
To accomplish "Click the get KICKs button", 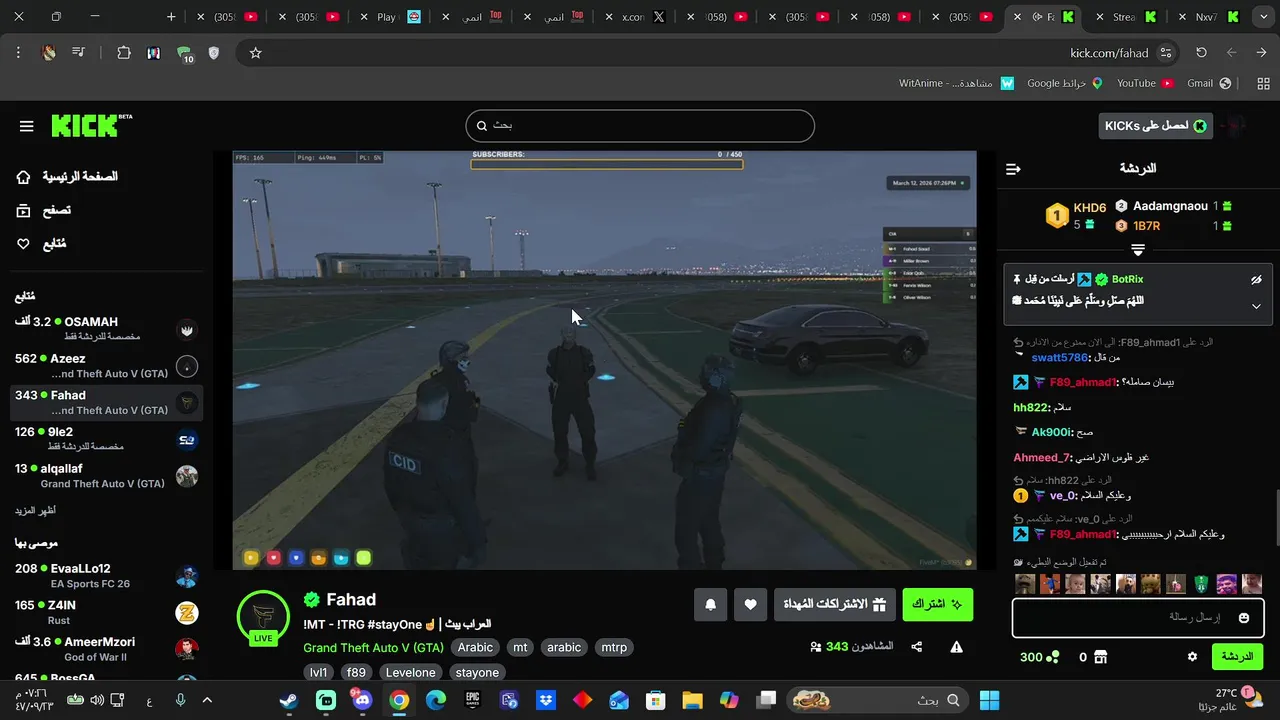I will (1155, 125).
